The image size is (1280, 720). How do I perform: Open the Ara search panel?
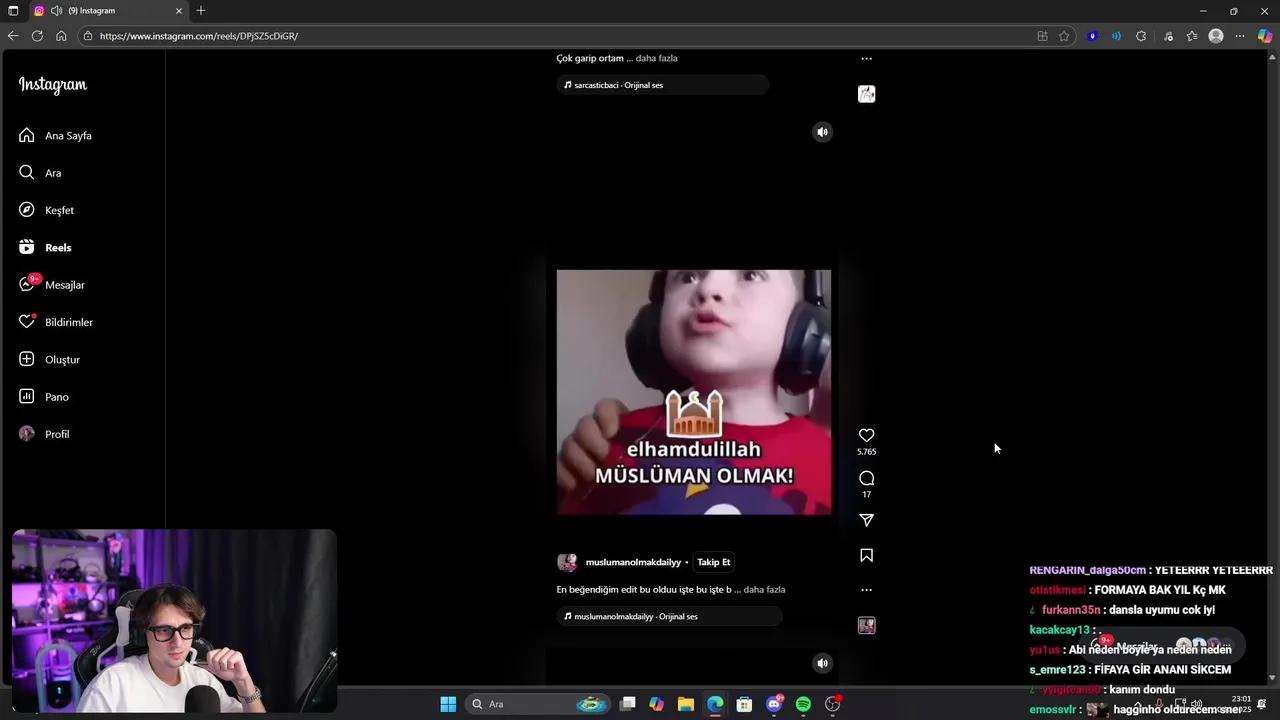[x=40, y=173]
